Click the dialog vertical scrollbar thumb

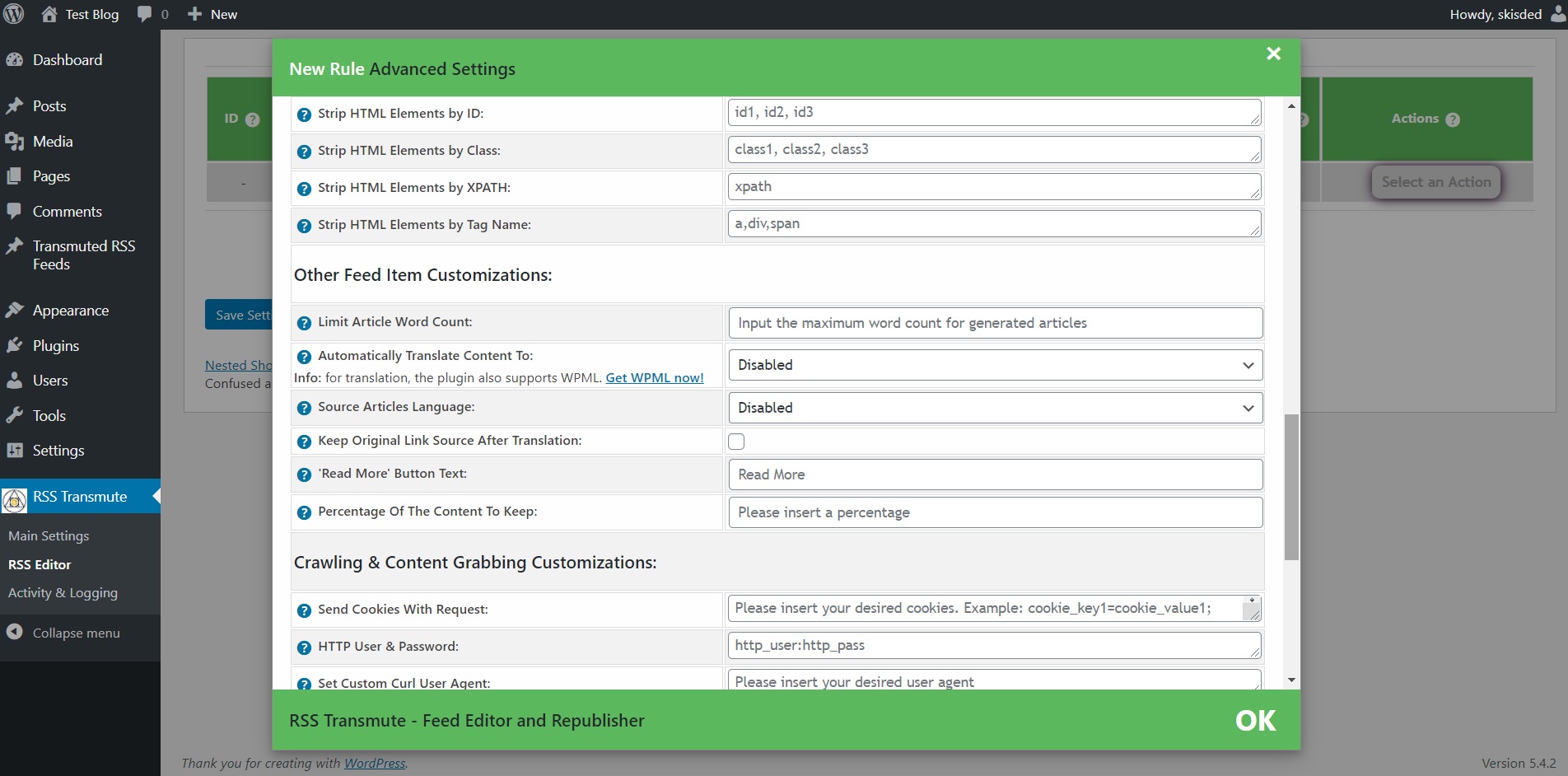[1291, 487]
